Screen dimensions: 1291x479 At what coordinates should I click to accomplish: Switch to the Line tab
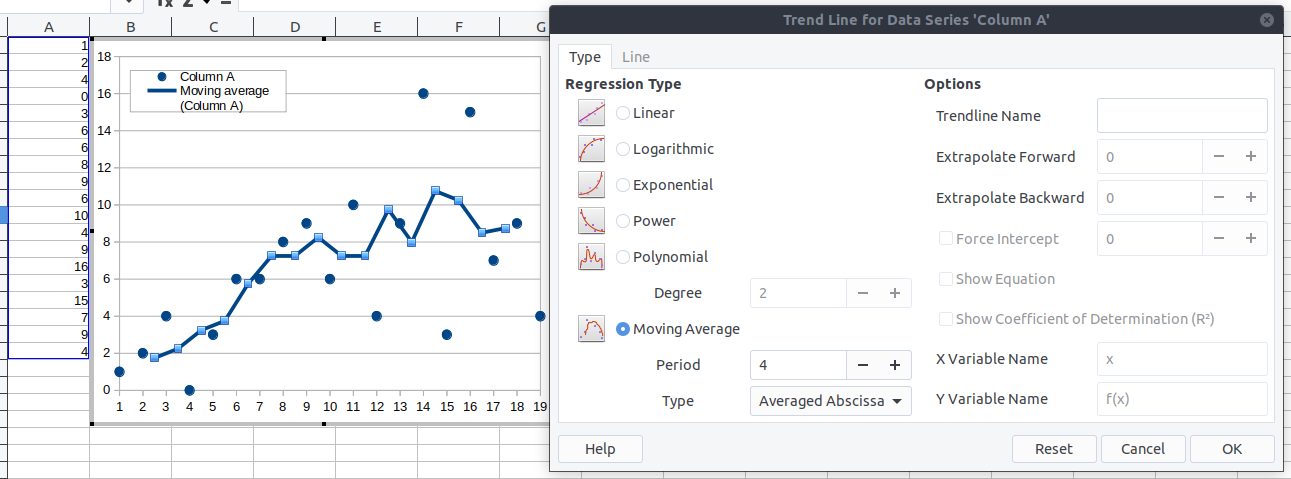(636, 57)
